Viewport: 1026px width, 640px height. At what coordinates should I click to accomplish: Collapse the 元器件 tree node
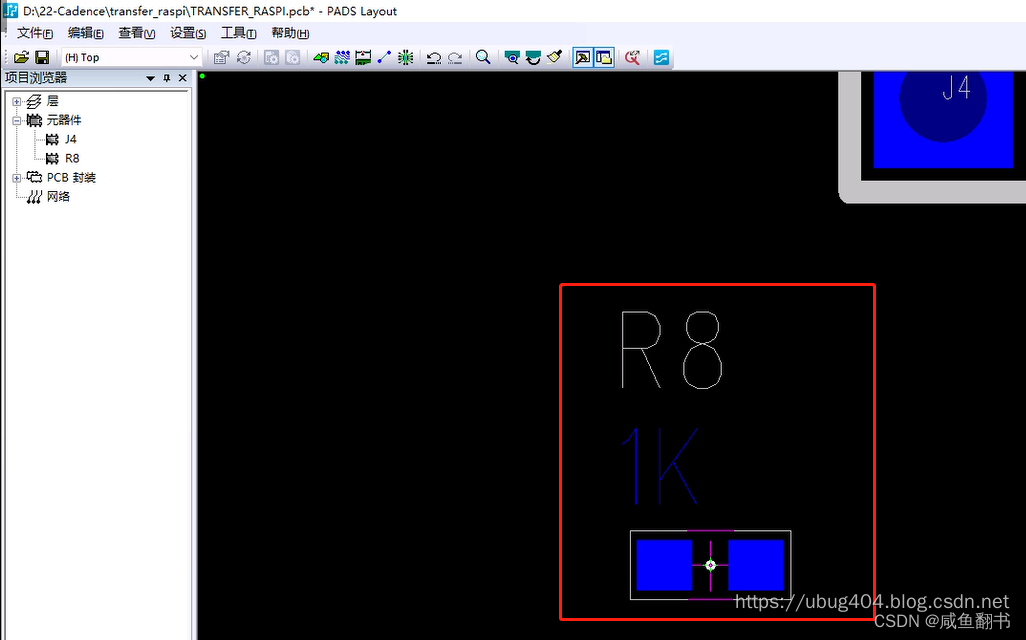click(x=17, y=120)
